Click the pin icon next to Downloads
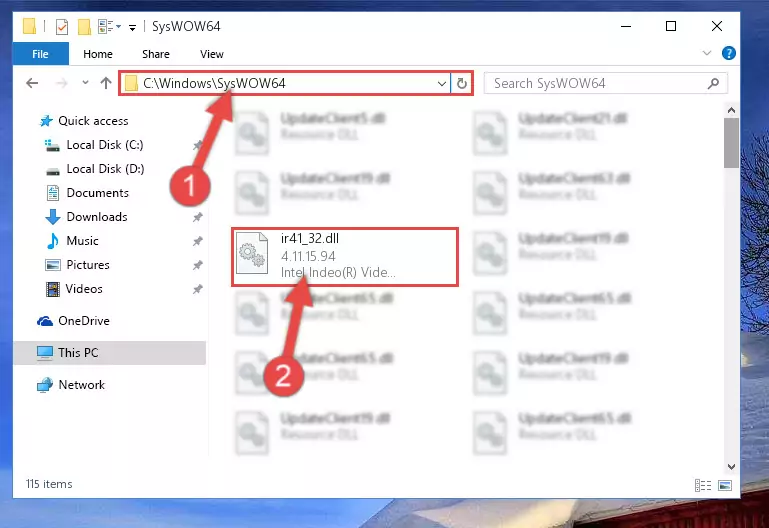This screenshot has height=528, width=769. tap(198, 217)
